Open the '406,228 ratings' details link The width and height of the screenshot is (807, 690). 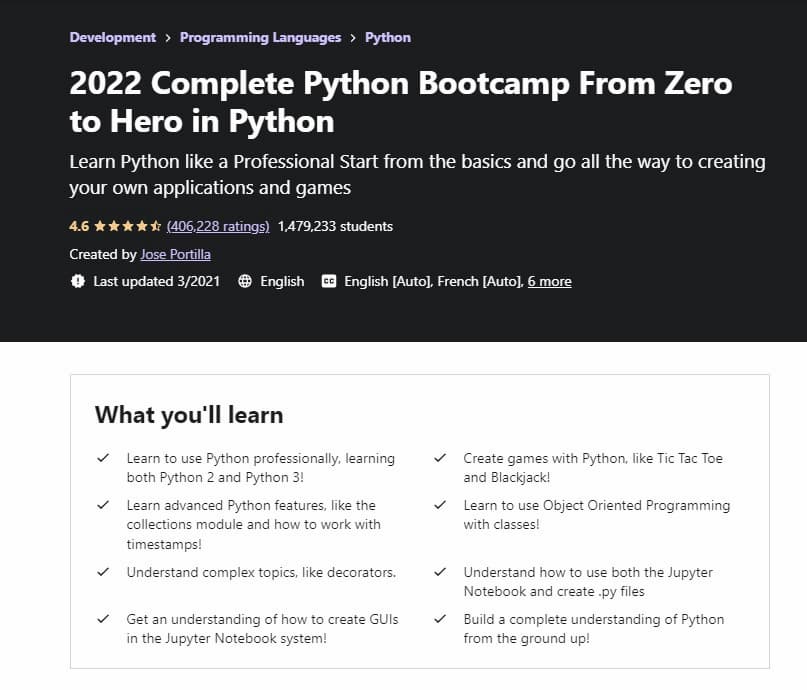pyautogui.click(x=217, y=226)
